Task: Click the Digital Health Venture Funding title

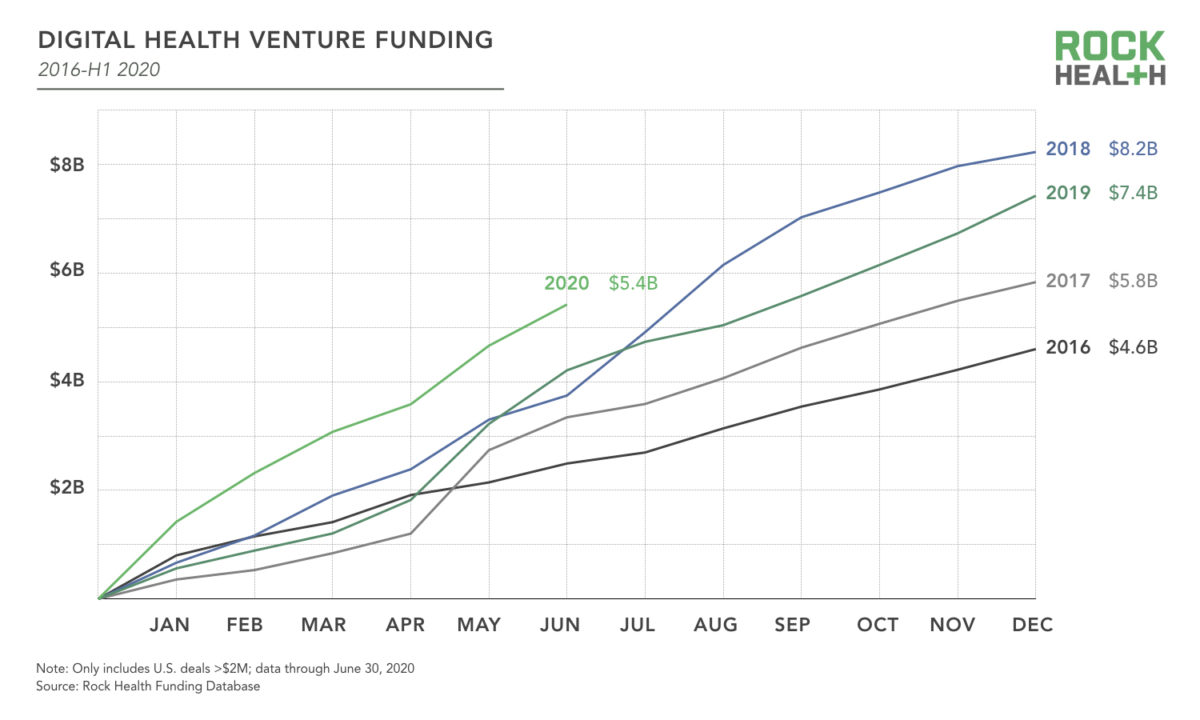Action: [x=265, y=41]
